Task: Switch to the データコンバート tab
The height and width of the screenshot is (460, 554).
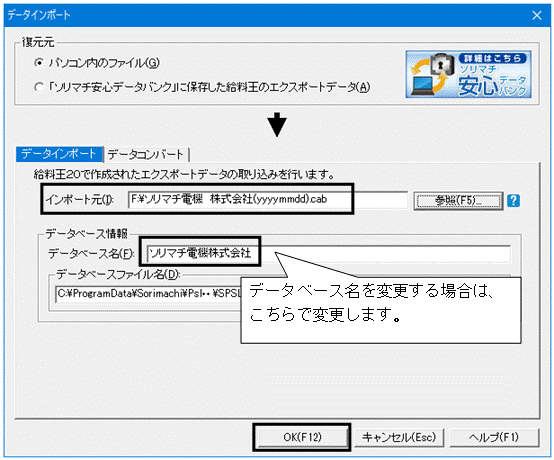Action: (146, 155)
